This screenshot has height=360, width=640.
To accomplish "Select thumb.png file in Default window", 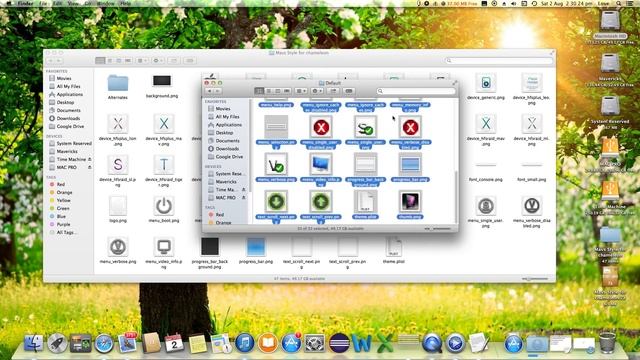I will pyautogui.click(x=410, y=202).
